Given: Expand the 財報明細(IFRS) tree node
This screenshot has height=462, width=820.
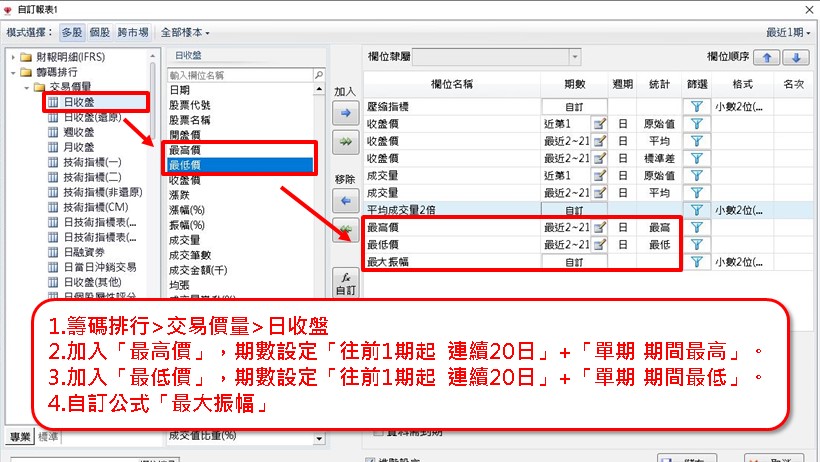Looking at the screenshot, I should pos(13,57).
